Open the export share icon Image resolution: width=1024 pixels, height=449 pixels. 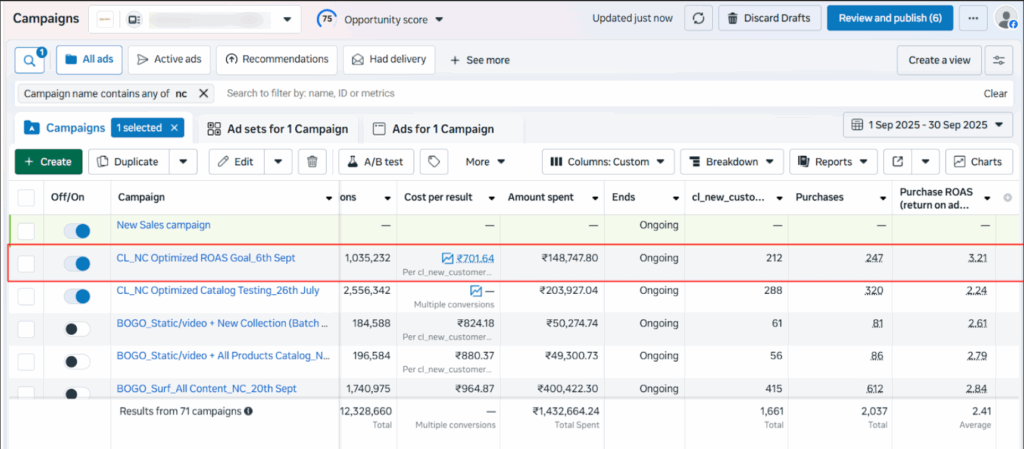click(x=898, y=161)
